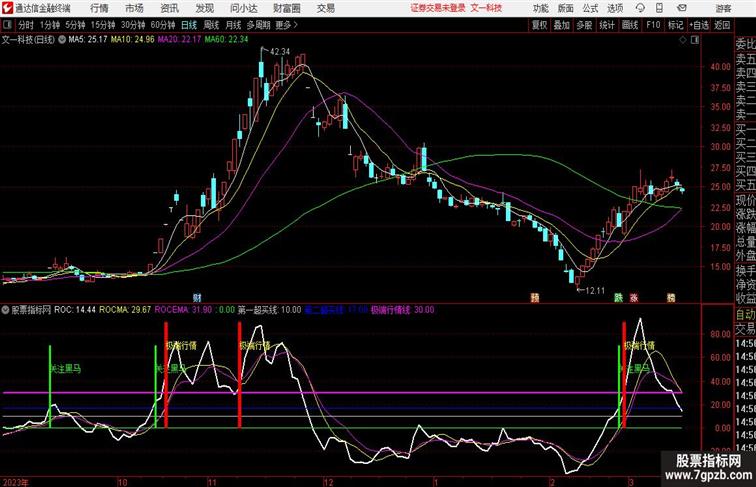Open the 版面 menu
756x487 pixels.
[x=565, y=8]
